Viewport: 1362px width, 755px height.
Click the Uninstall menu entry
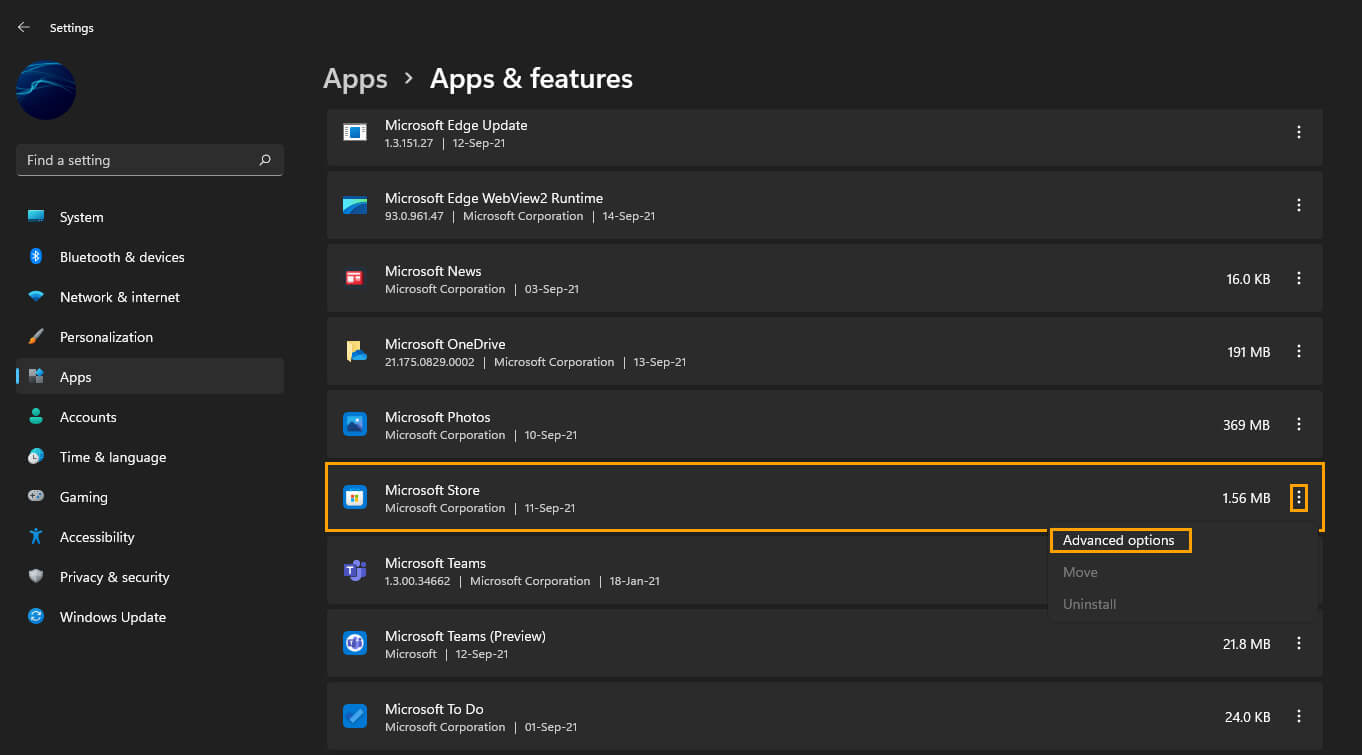pyautogui.click(x=1089, y=604)
